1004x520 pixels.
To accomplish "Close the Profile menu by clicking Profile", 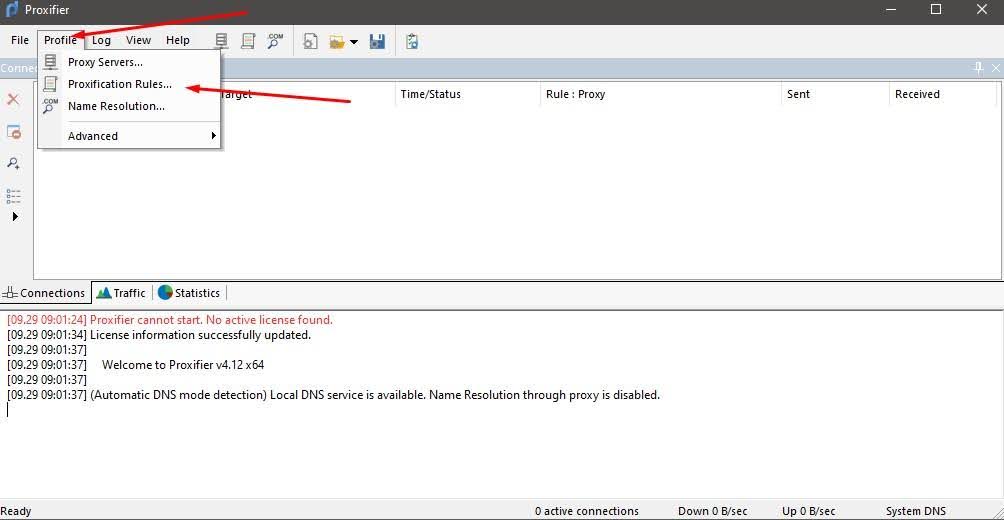I will coord(61,40).
